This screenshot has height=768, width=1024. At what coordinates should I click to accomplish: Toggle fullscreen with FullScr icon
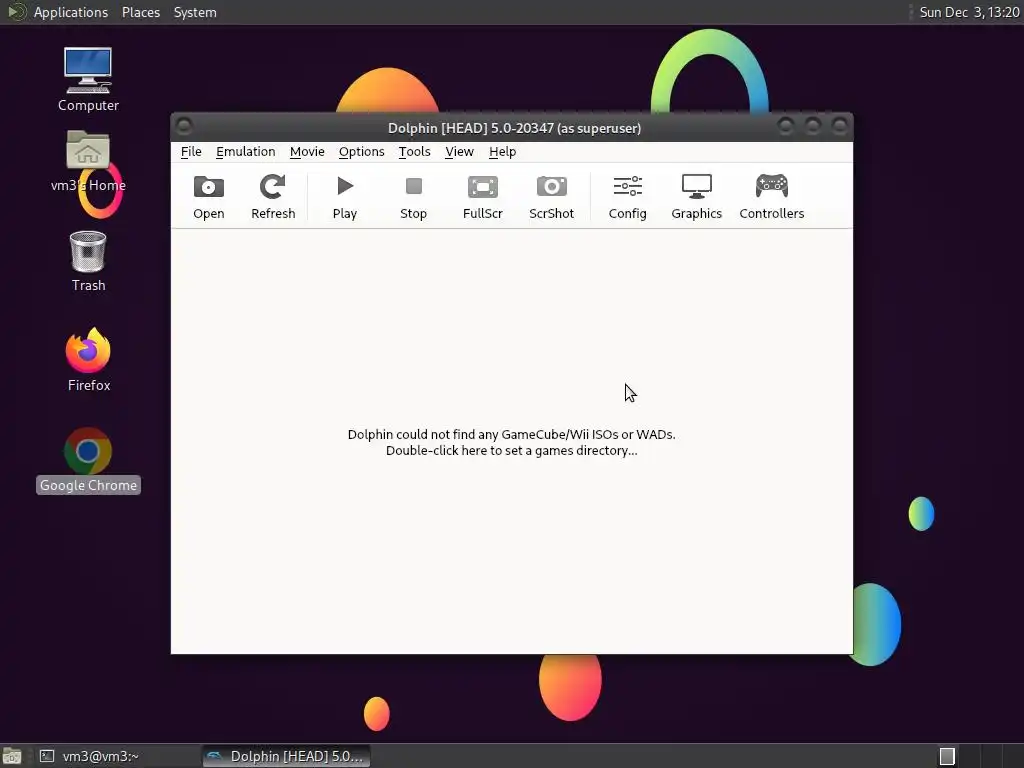tap(483, 197)
